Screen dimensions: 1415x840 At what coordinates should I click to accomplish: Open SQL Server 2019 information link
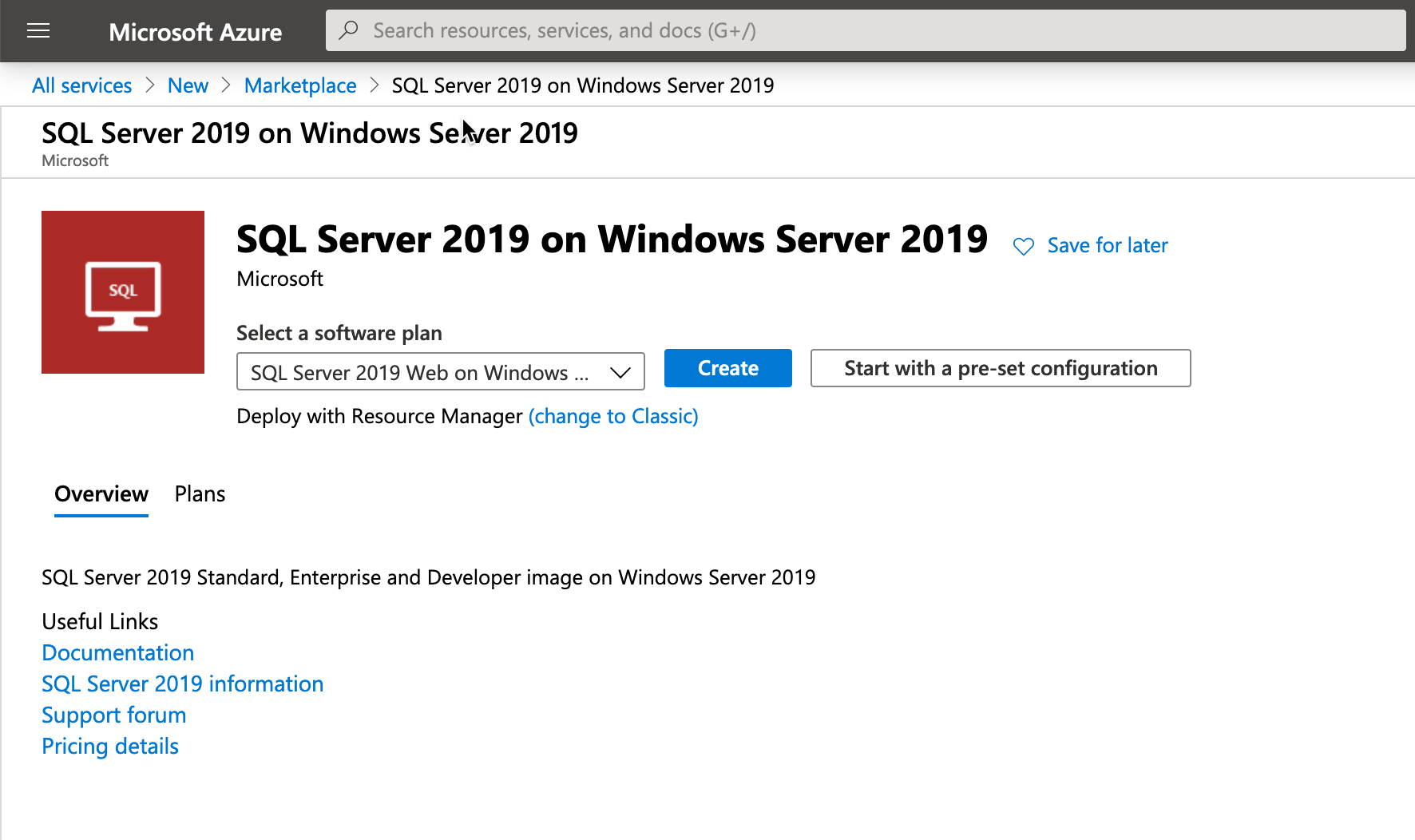coord(183,683)
